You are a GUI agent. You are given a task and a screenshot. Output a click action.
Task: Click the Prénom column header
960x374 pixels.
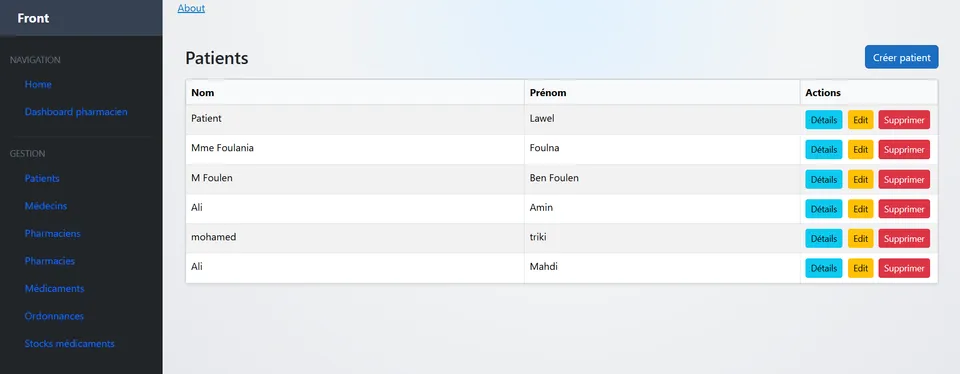(x=662, y=92)
